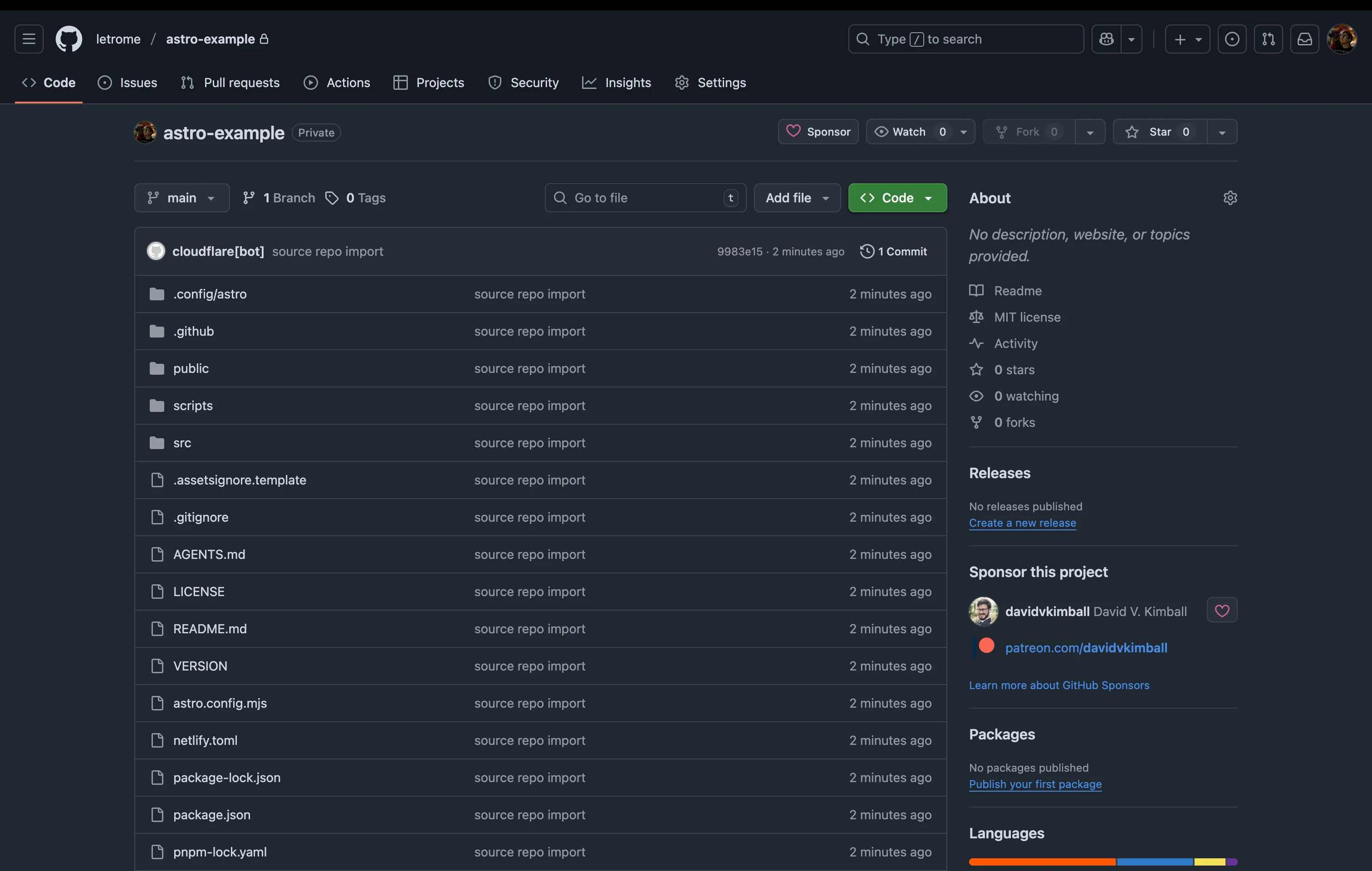This screenshot has width=1372, height=871.
Task: Open repository Activity link
Action: 1003,343
